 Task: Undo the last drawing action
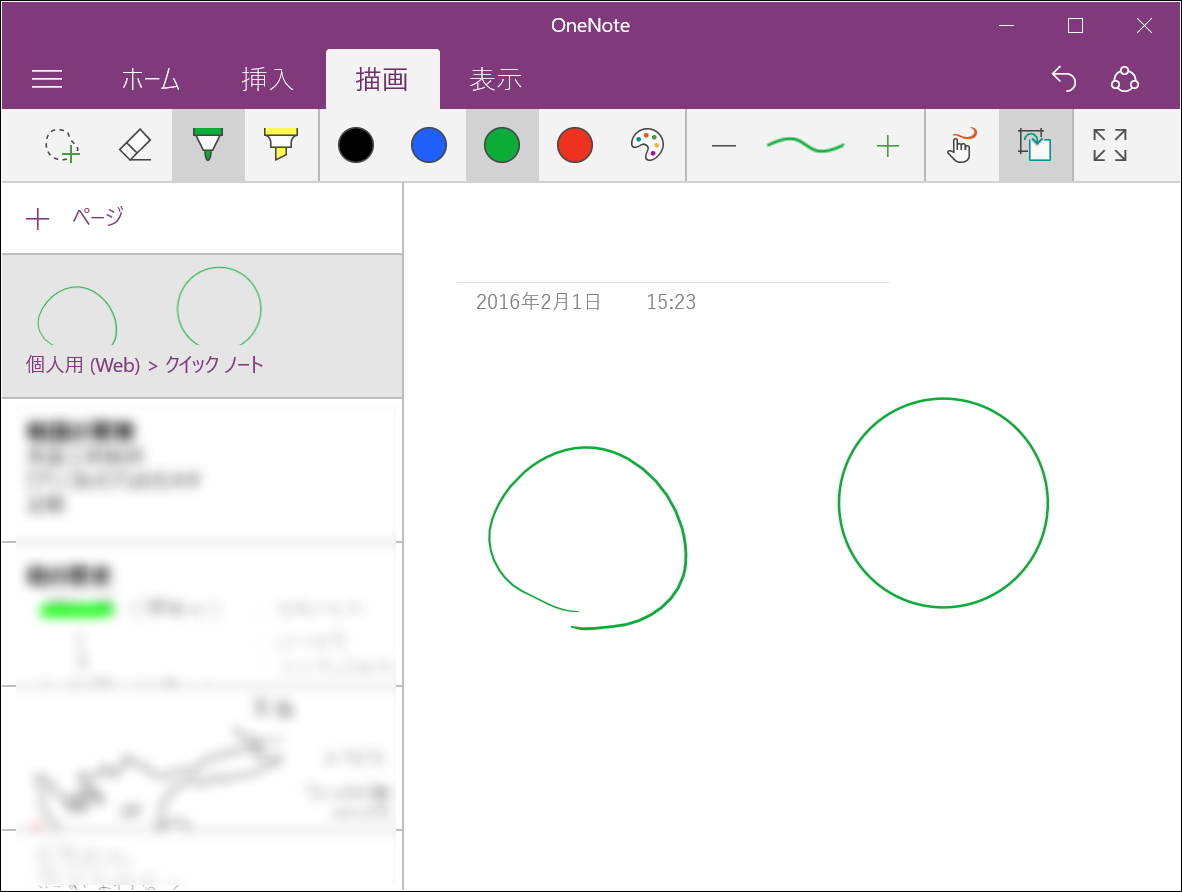click(x=1063, y=78)
